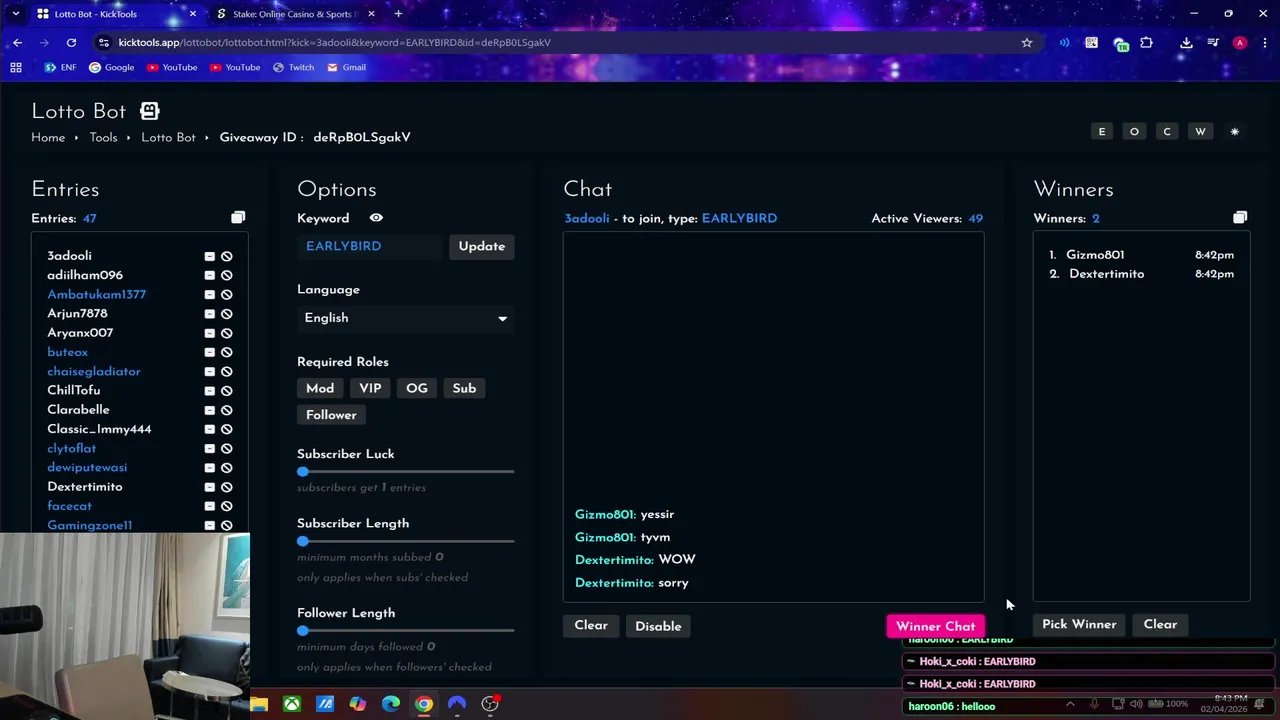Click the Pick Winner button
The height and width of the screenshot is (720, 1280).
(1079, 624)
